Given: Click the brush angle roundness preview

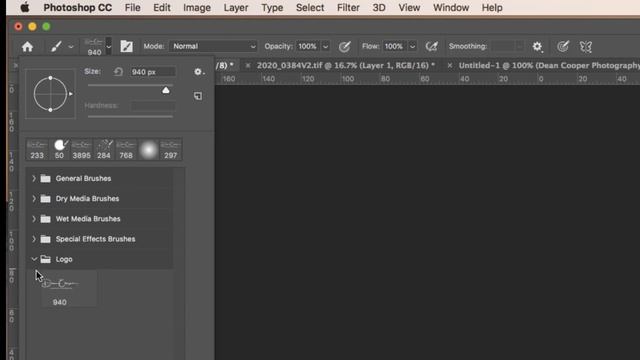Looking at the screenshot, I should click(51, 94).
